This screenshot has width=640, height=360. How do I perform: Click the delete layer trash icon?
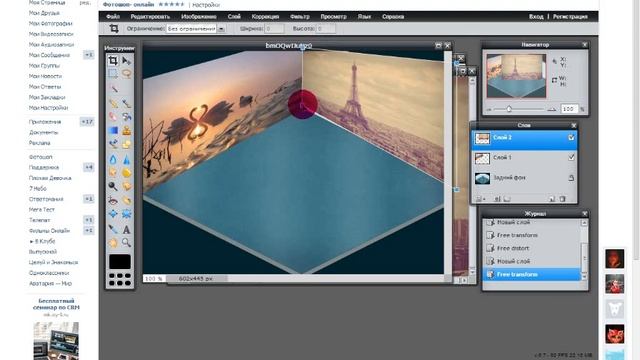pyautogui.click(x=562, y=199)
